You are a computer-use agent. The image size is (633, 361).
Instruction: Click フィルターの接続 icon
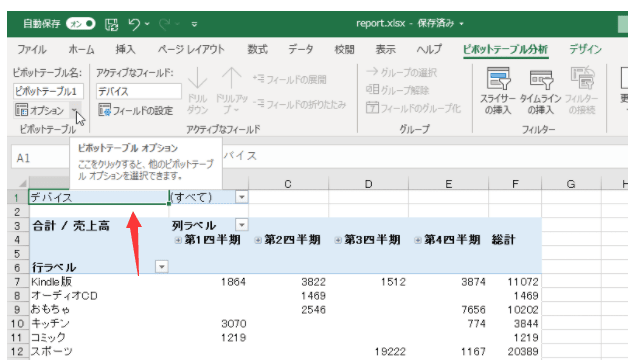pyautogui.click(x=582, y=78)
